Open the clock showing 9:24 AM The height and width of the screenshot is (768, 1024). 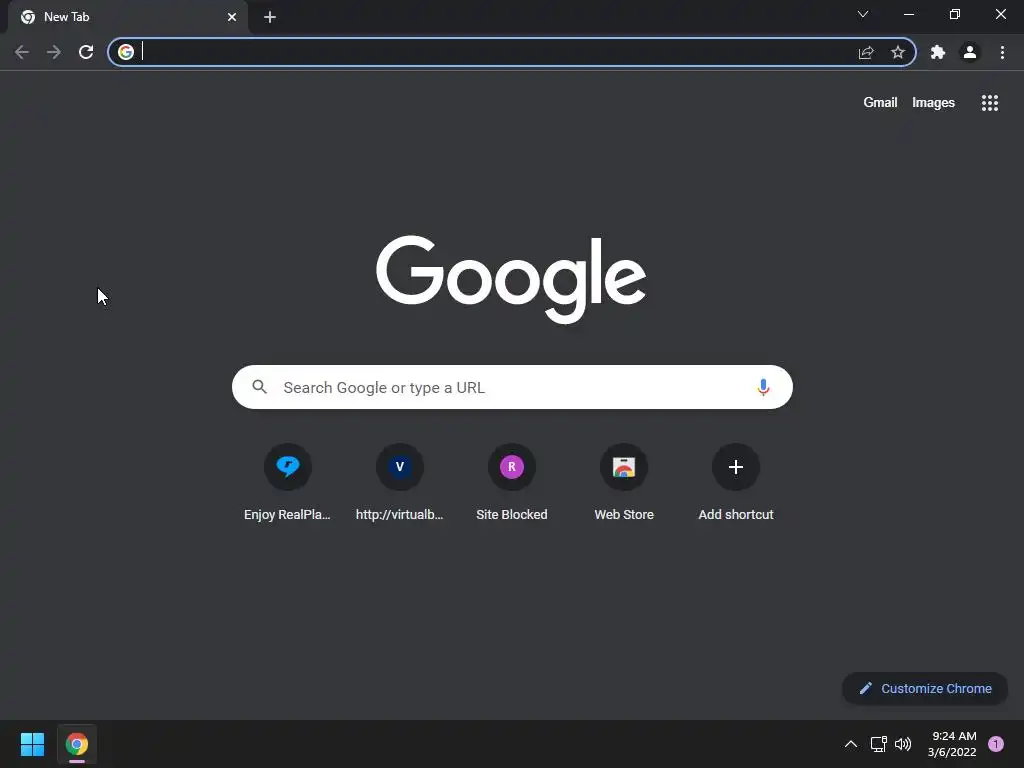pyautogui.click(x=952, y=744)
